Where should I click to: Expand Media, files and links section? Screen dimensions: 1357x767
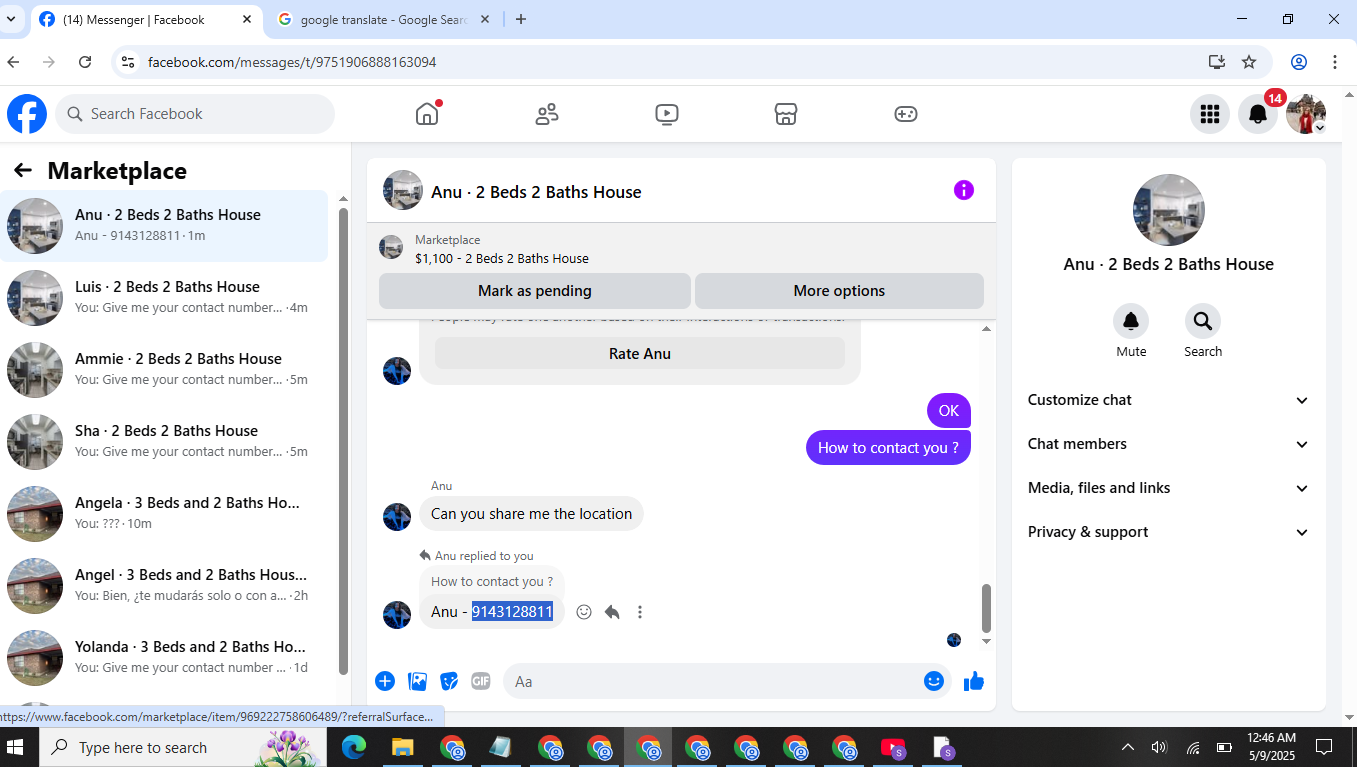click(x=1169, y=488)
